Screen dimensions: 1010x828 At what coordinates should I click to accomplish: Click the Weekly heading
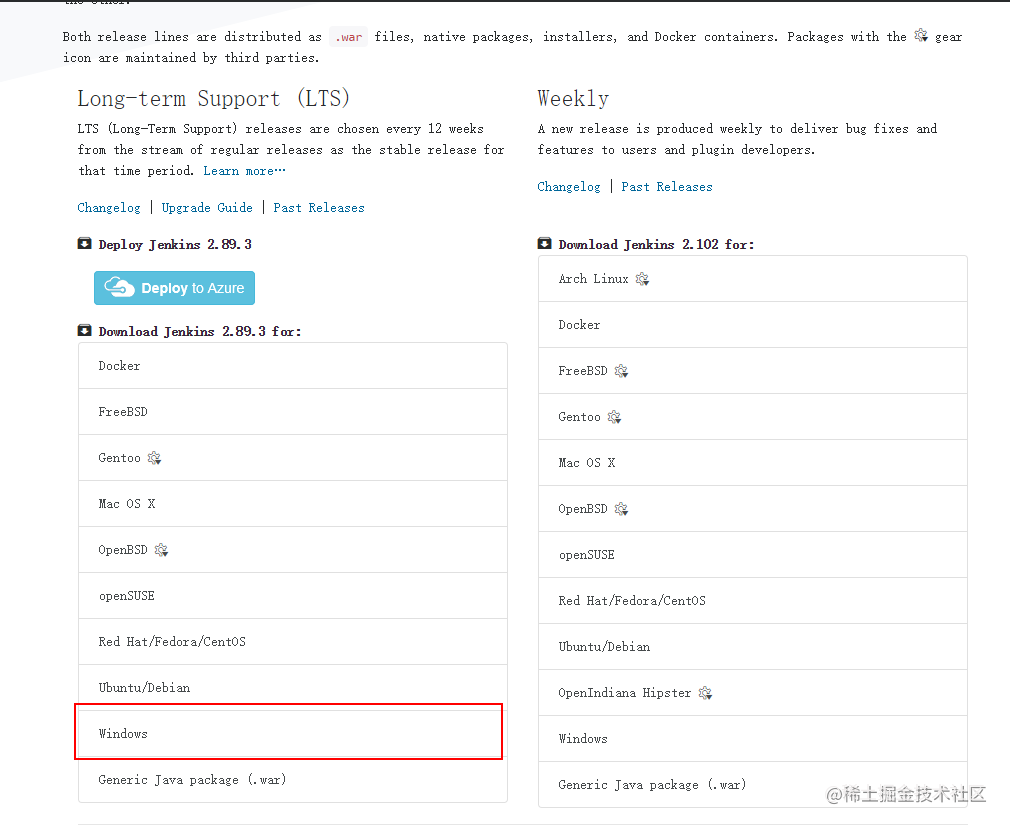pos(573,99)
